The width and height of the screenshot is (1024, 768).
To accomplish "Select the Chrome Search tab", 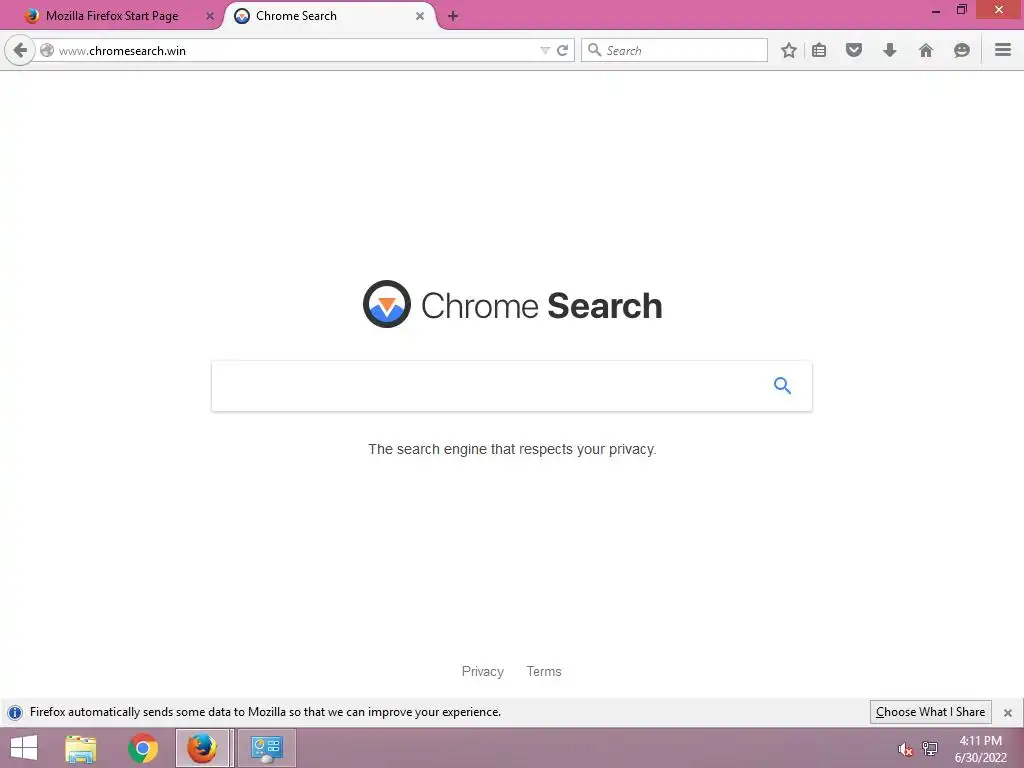I will pos(327,16).
